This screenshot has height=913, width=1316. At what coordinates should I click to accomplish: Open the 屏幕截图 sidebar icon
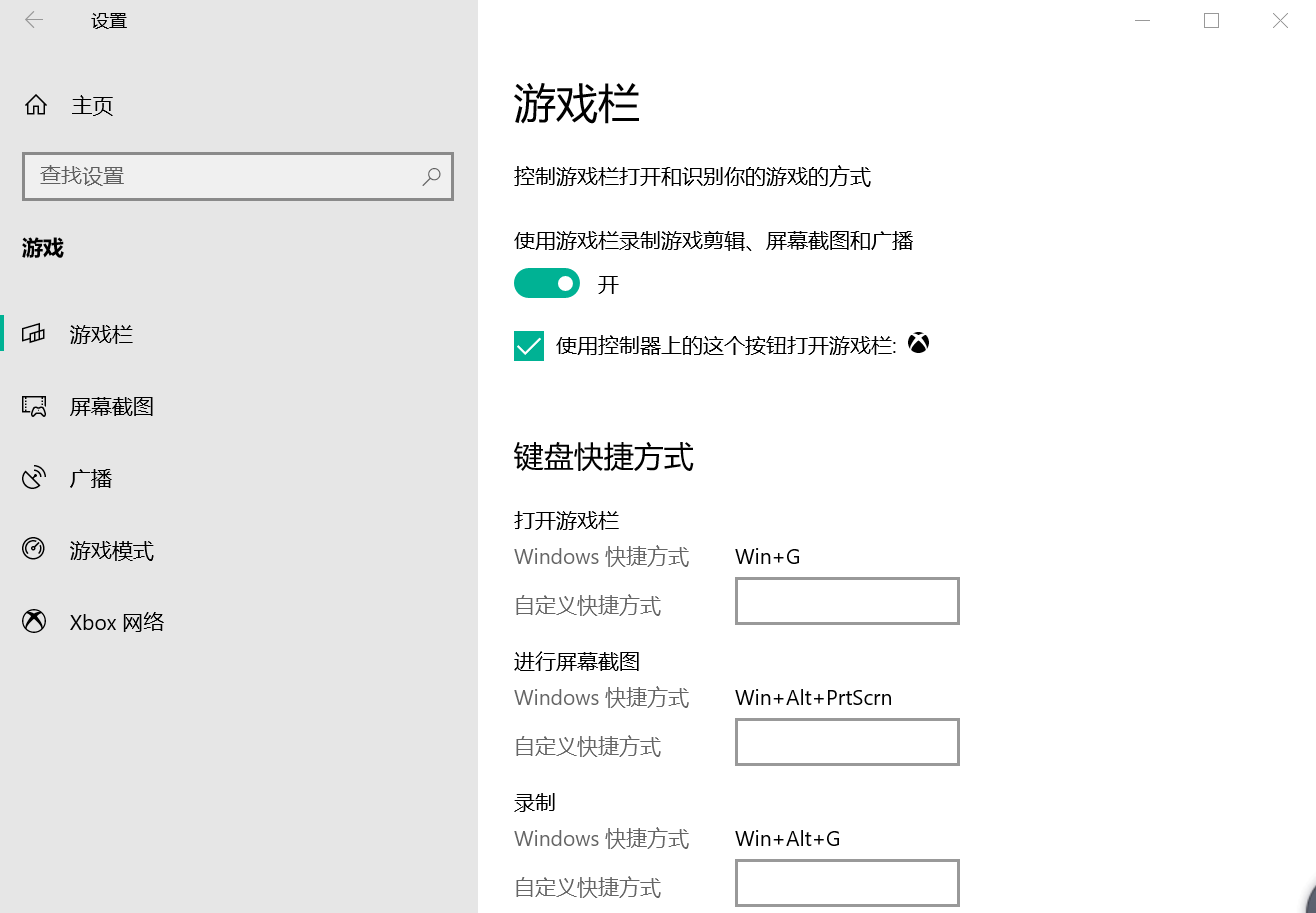(x=34, y=406)
